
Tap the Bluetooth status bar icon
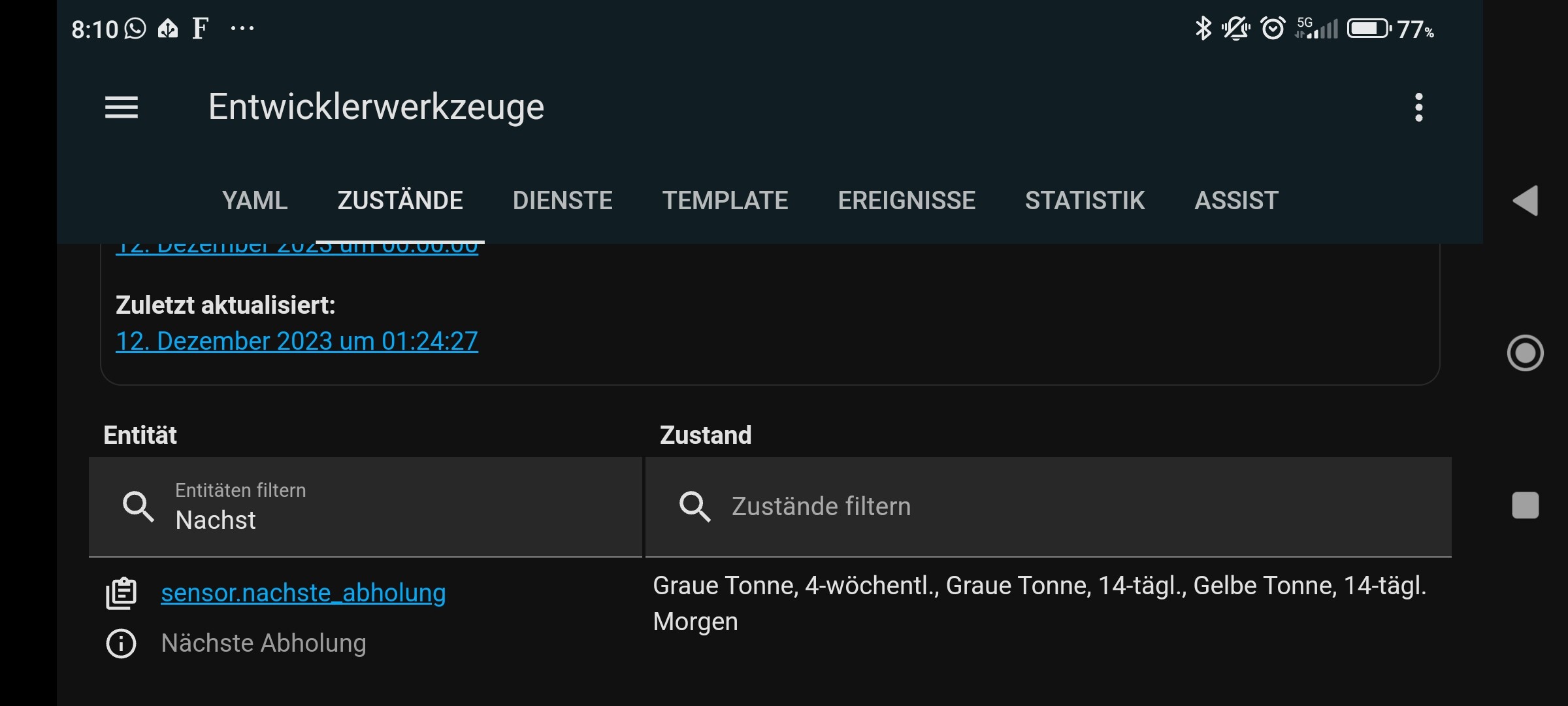(1203, 29)
